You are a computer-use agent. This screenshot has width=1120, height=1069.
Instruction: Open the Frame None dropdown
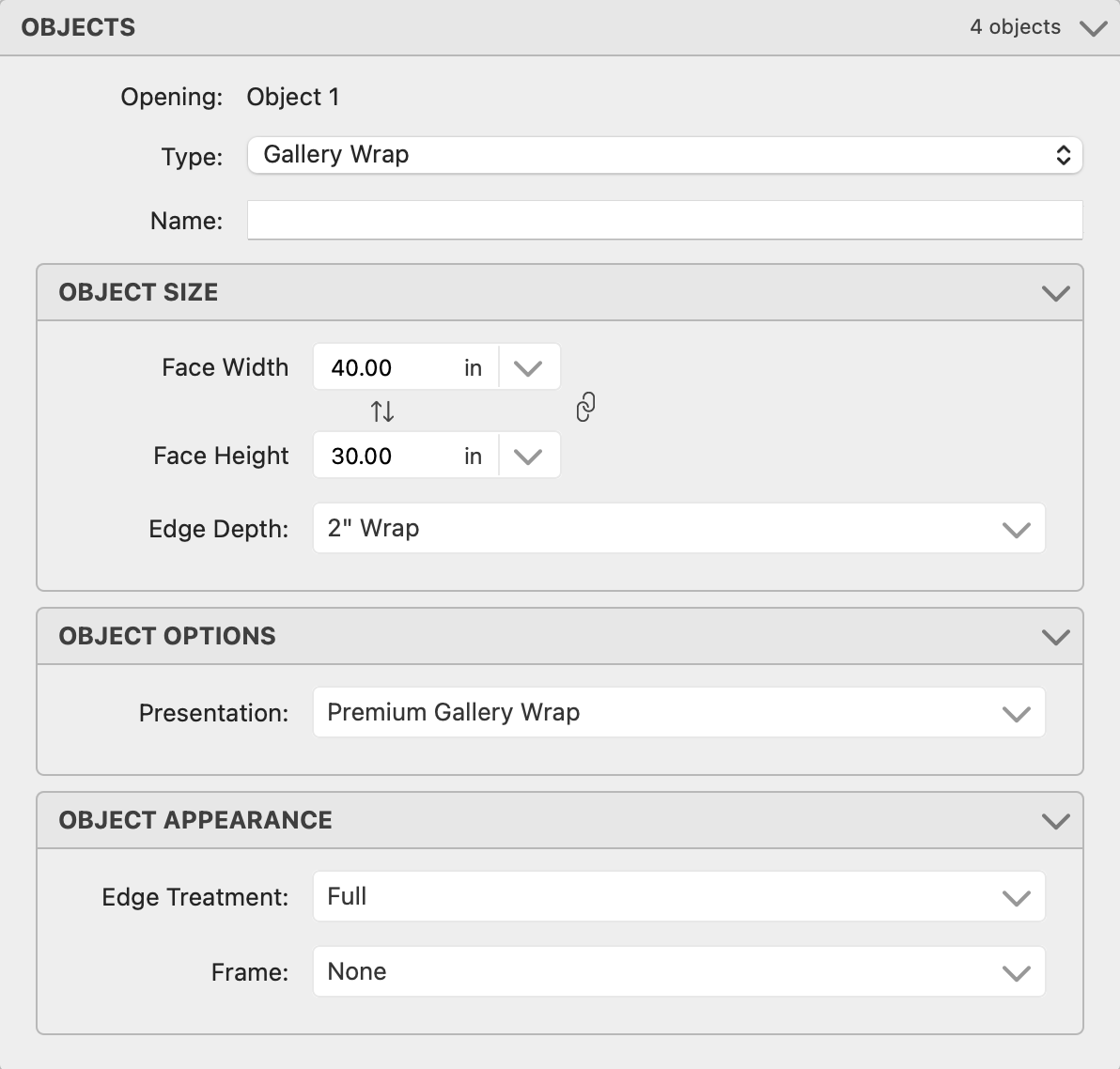(x=677, y=972)
